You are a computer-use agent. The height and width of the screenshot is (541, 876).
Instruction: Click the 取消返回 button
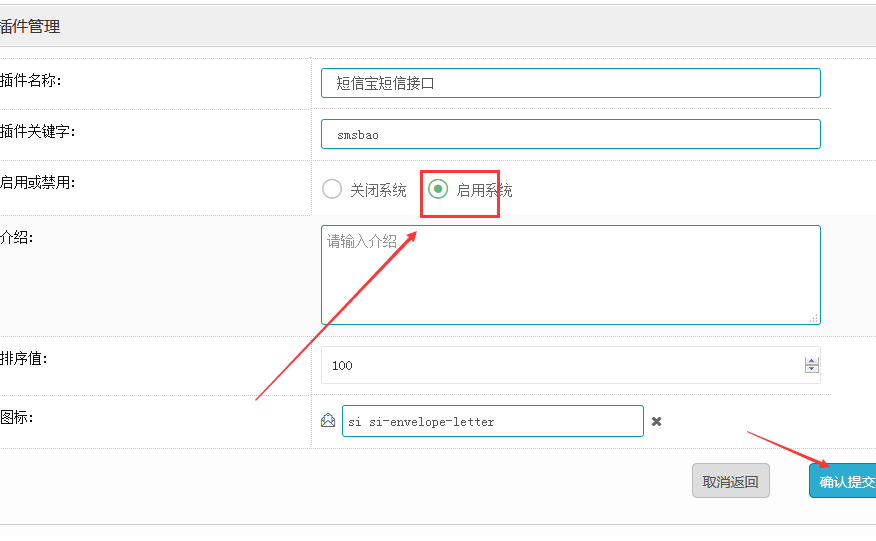[731, 481]
